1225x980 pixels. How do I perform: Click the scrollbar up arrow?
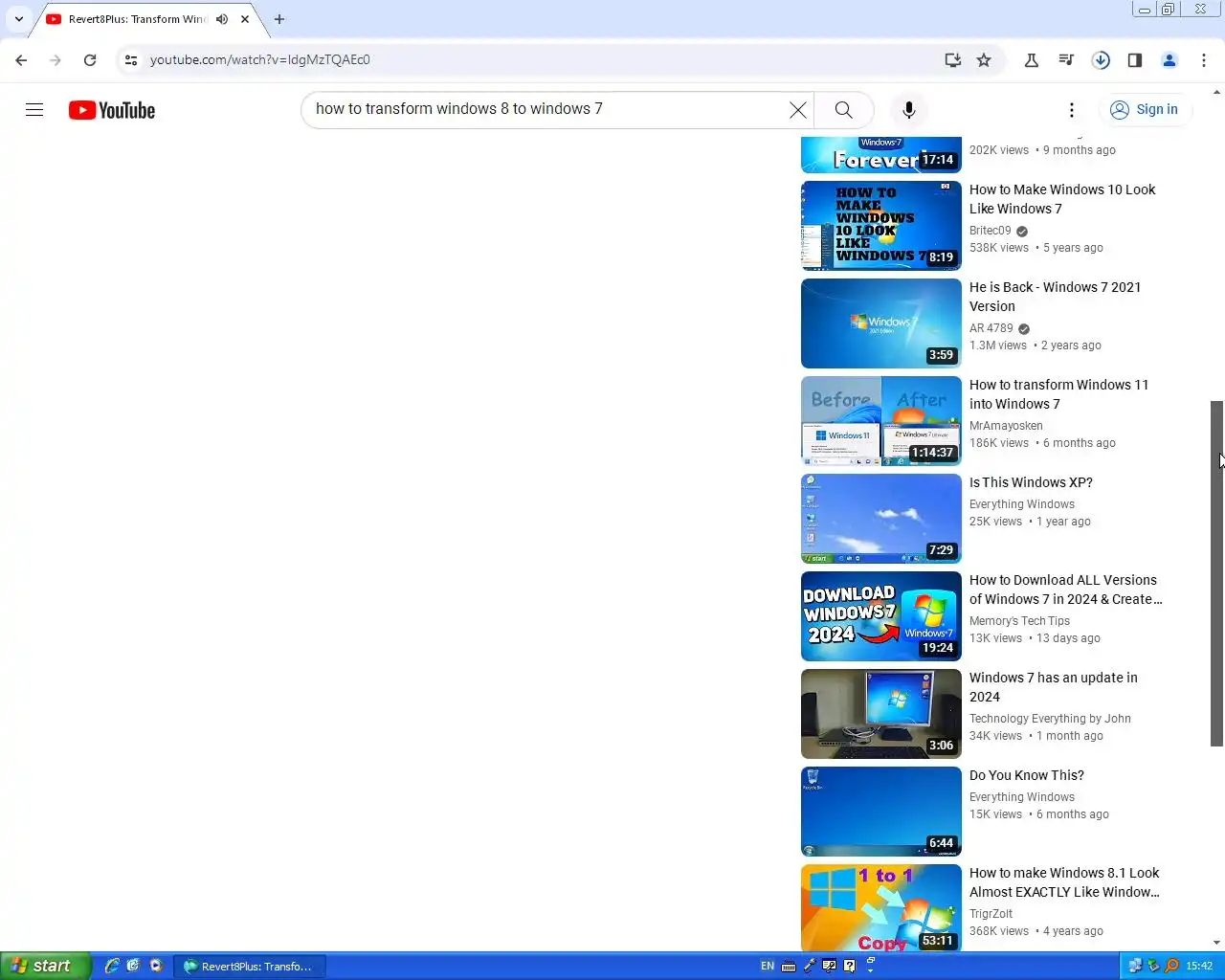click(x=1217, y=92)
